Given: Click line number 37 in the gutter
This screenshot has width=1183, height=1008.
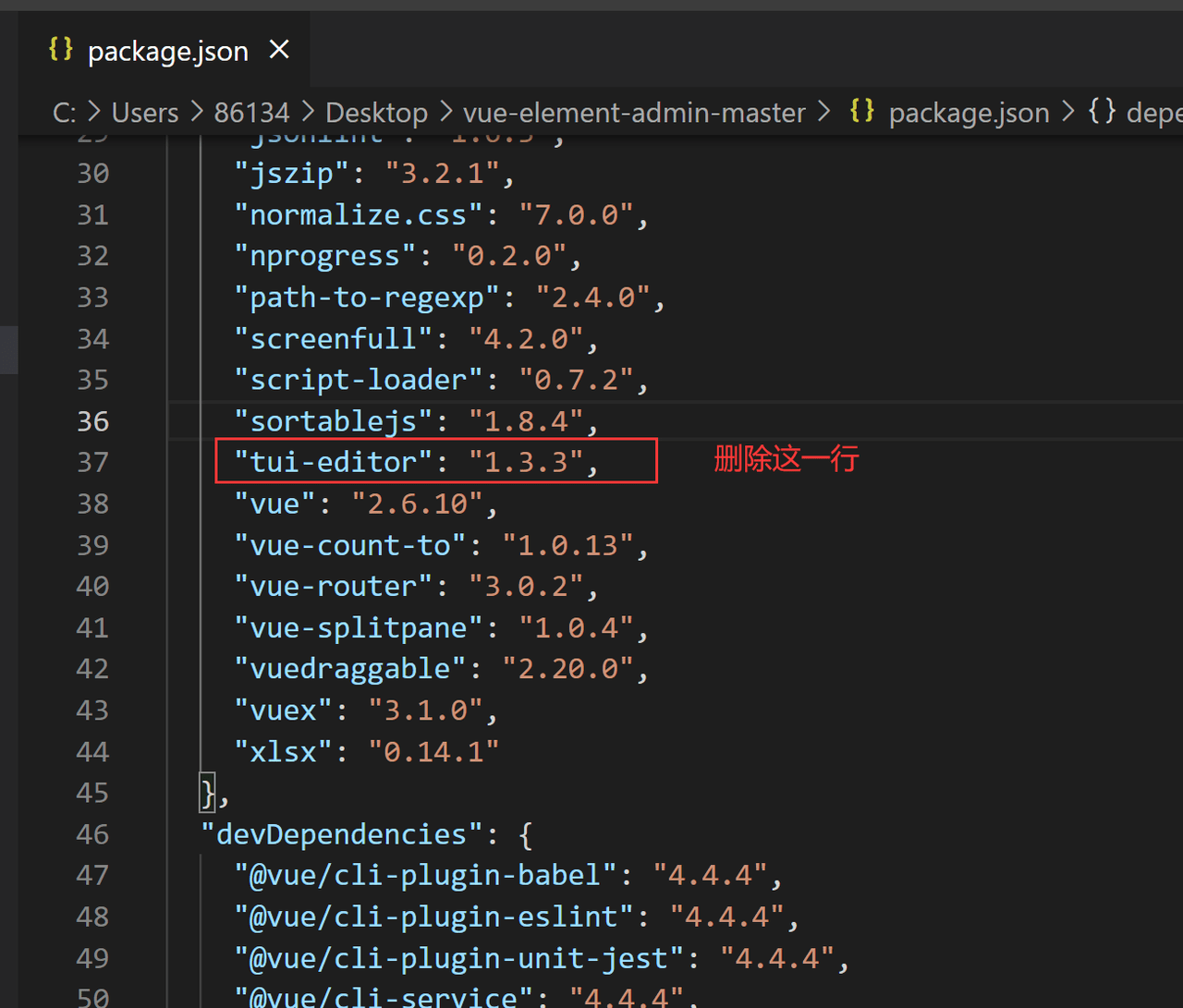Looking at the screenshot, I should click(92, 462).
